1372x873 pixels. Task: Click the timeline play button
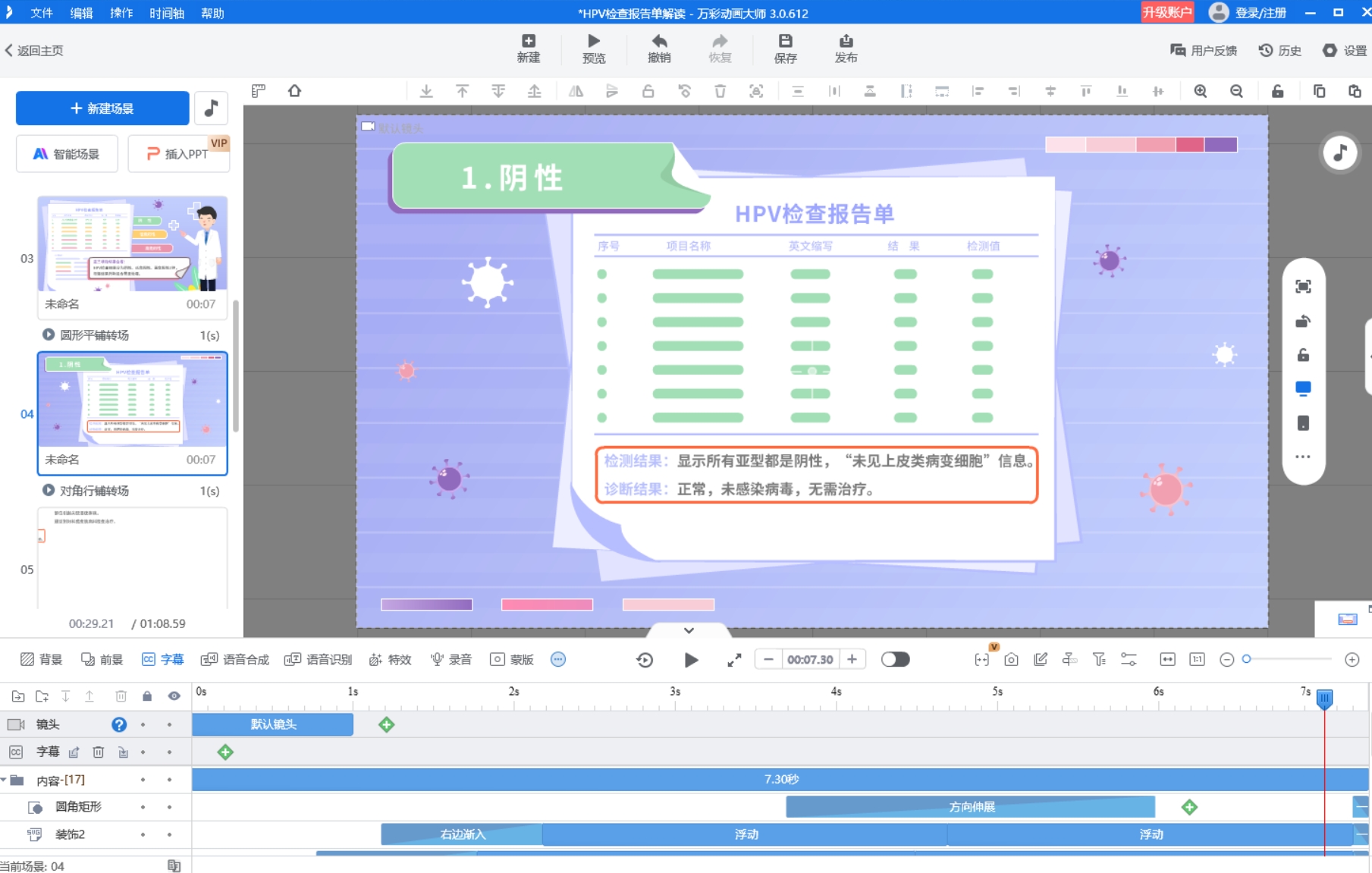pyautogui.click(x=691, y=660)
